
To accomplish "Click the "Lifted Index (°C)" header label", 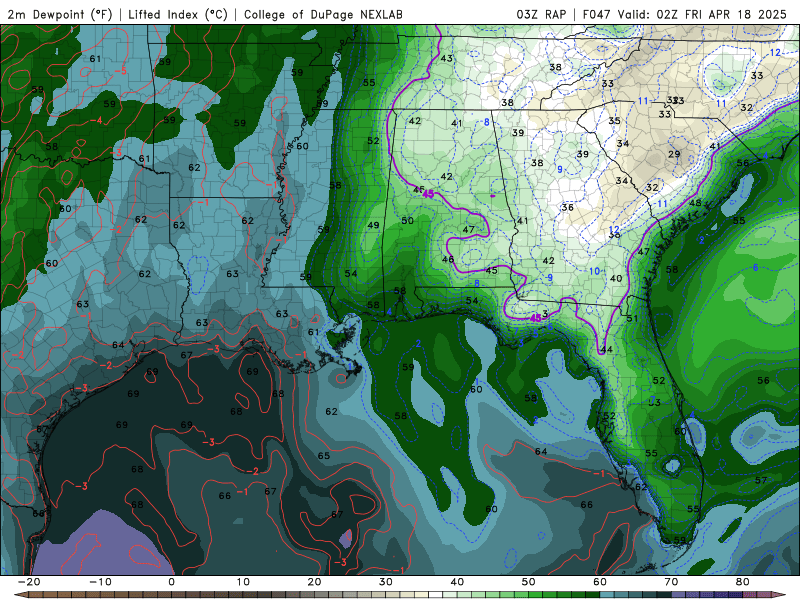I will pyautogui.click(x=178, y=14).
